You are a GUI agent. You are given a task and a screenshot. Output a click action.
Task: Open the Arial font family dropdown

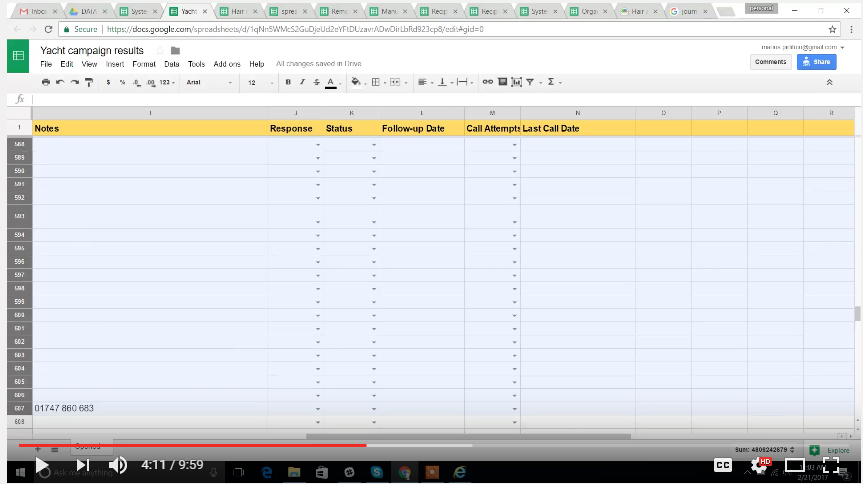[207, 82]
